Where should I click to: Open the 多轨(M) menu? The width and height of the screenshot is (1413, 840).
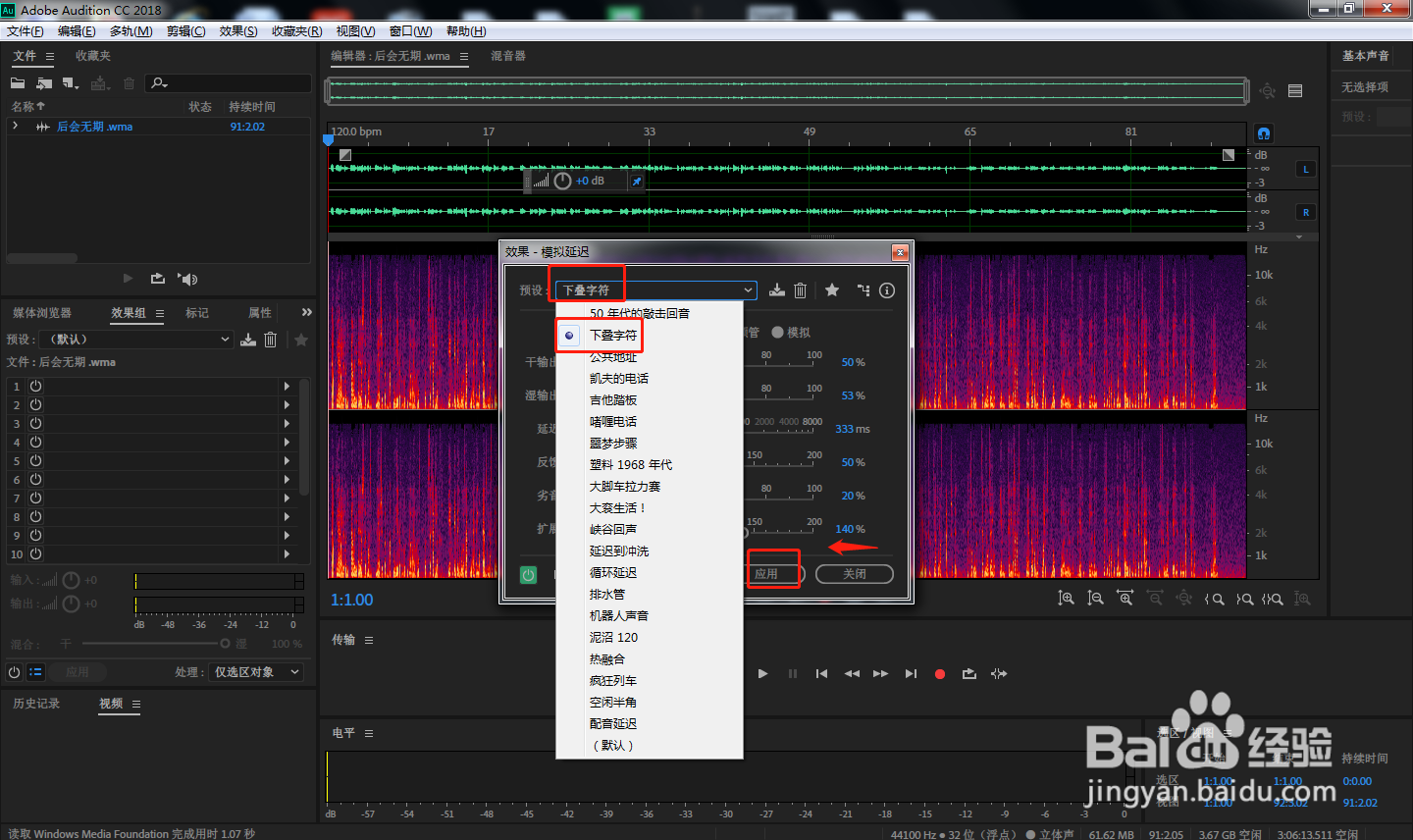131,31
